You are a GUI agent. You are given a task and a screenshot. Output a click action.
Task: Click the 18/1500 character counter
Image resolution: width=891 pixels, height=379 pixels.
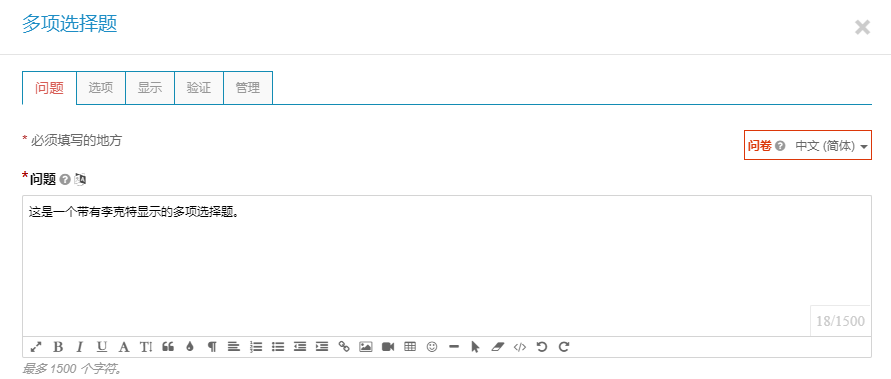point(840,321)
